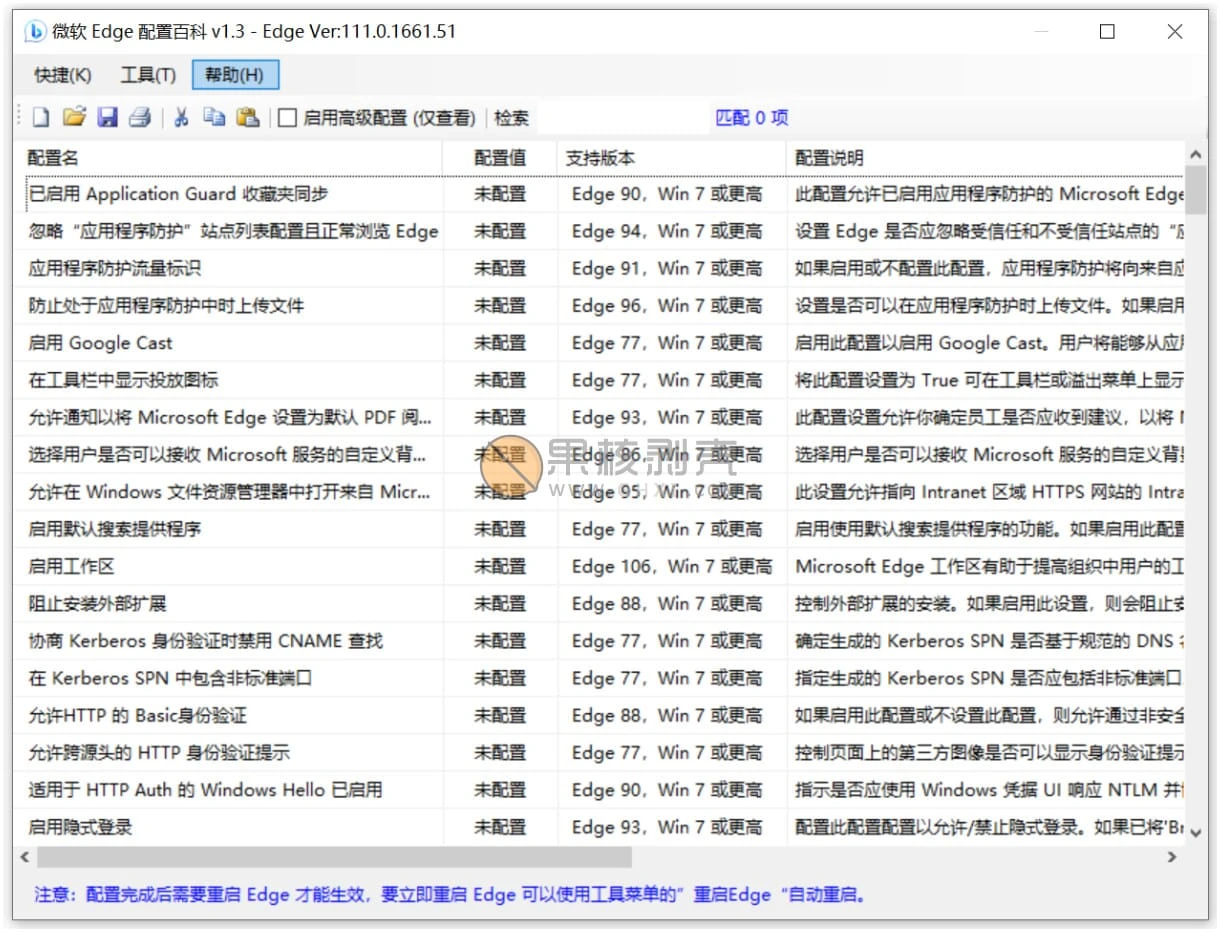Image resolution: width=1220 pixels, height=932 pixels.
Task: Open the 帮助(H) menu
Action: tap(235, 75)
